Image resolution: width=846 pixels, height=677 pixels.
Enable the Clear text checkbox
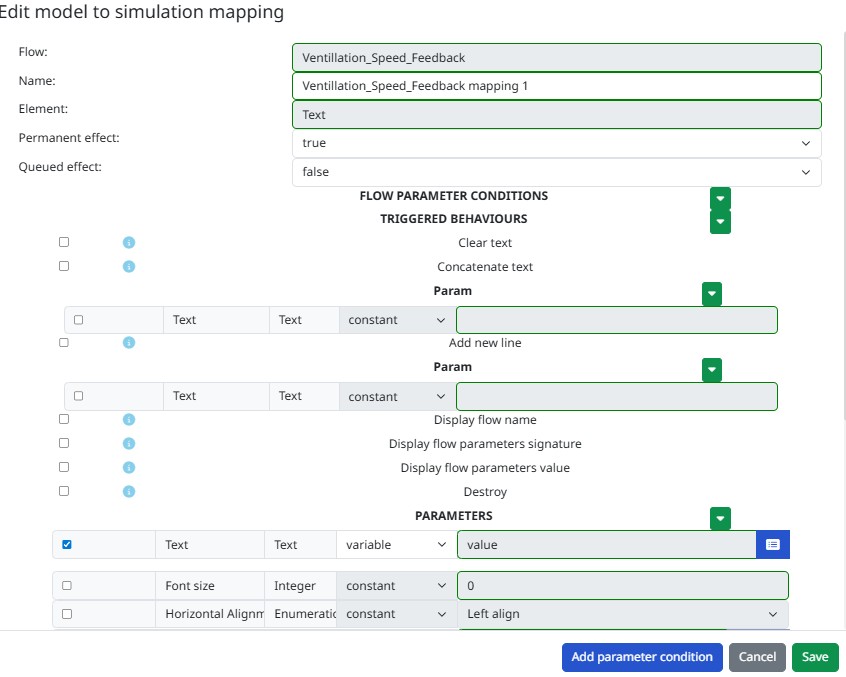[x=64, y=241]
